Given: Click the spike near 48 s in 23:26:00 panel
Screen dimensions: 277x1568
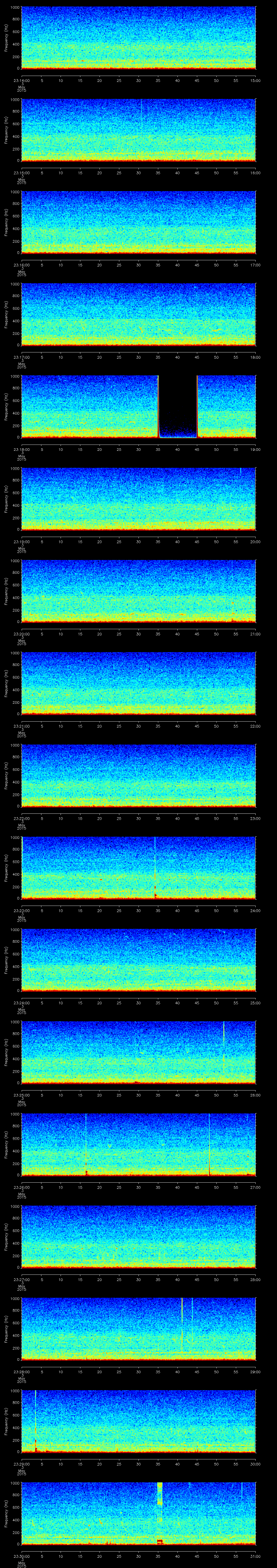Looking at the screenshot, I should pyautogui.click(x=209, y=1144).
